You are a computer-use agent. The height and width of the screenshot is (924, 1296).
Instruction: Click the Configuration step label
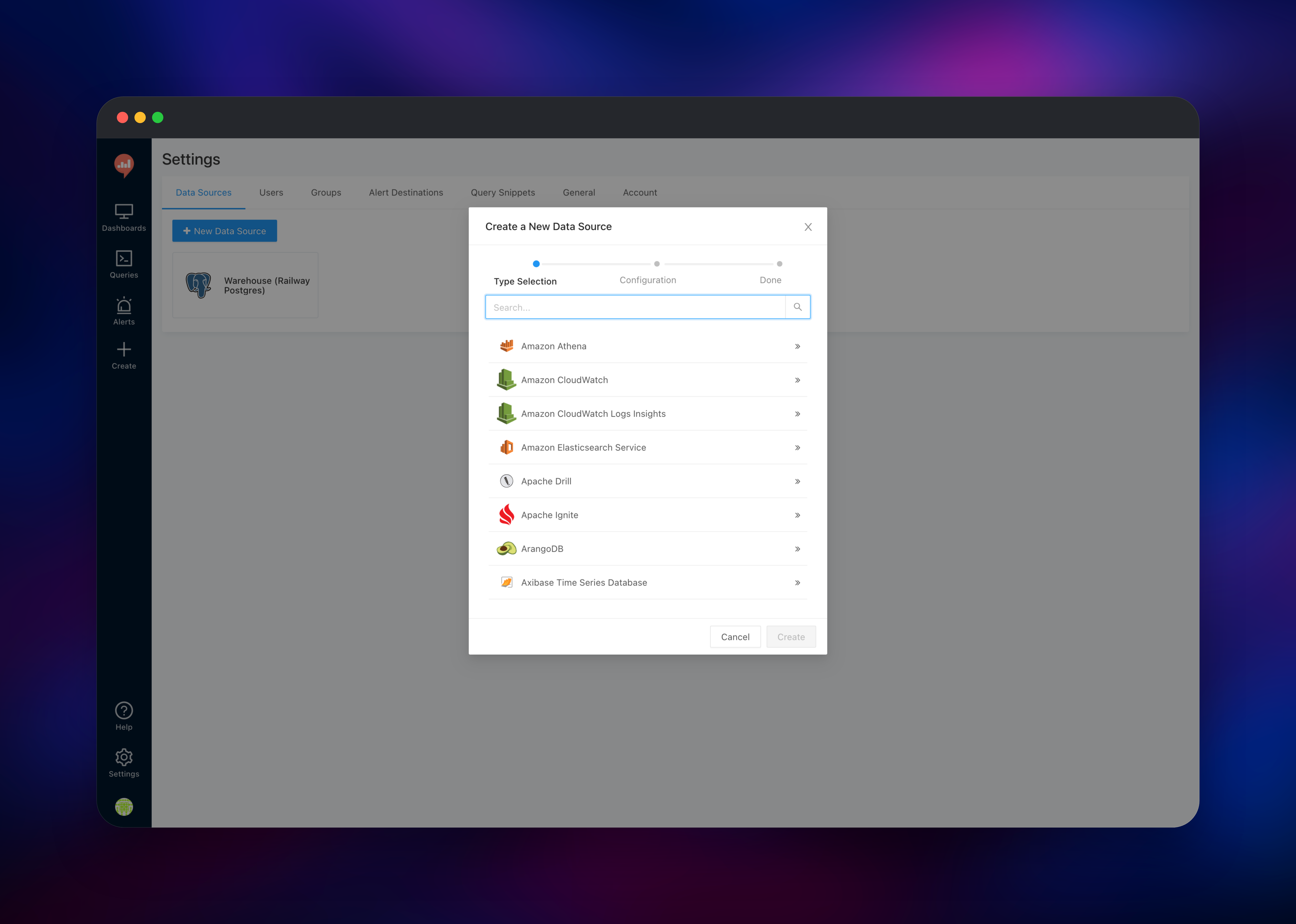(x=648, y=280)
